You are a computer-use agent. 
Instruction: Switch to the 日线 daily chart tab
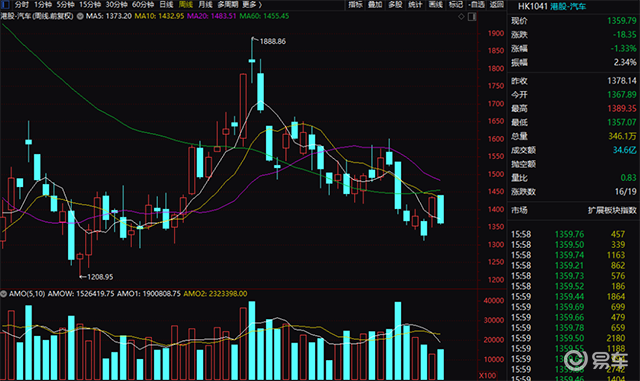pyautogui.click(x=166, y=5)
